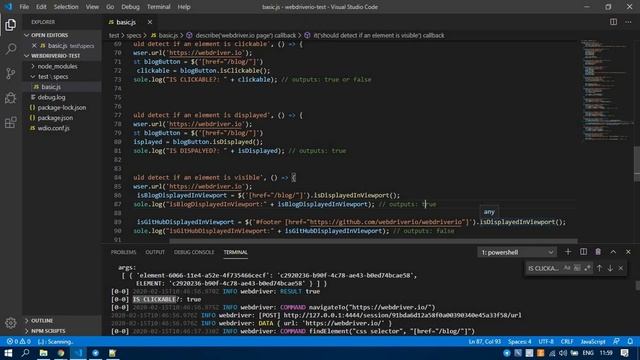
Task: Open the Explorer view in activity bar
Action: (x=11, y=25)
